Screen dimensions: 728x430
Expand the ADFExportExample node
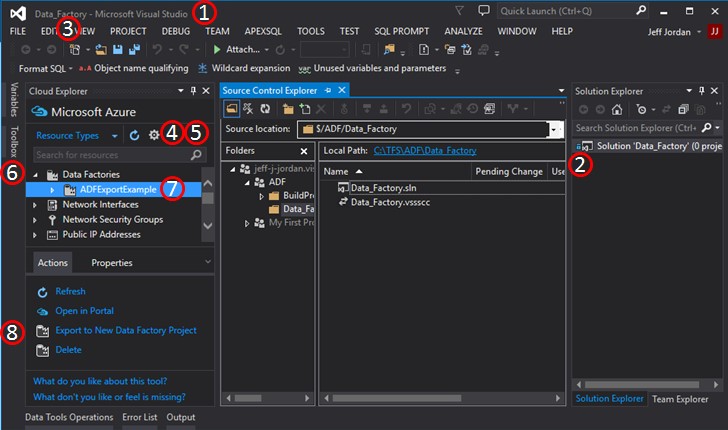(x=52, y=190)
